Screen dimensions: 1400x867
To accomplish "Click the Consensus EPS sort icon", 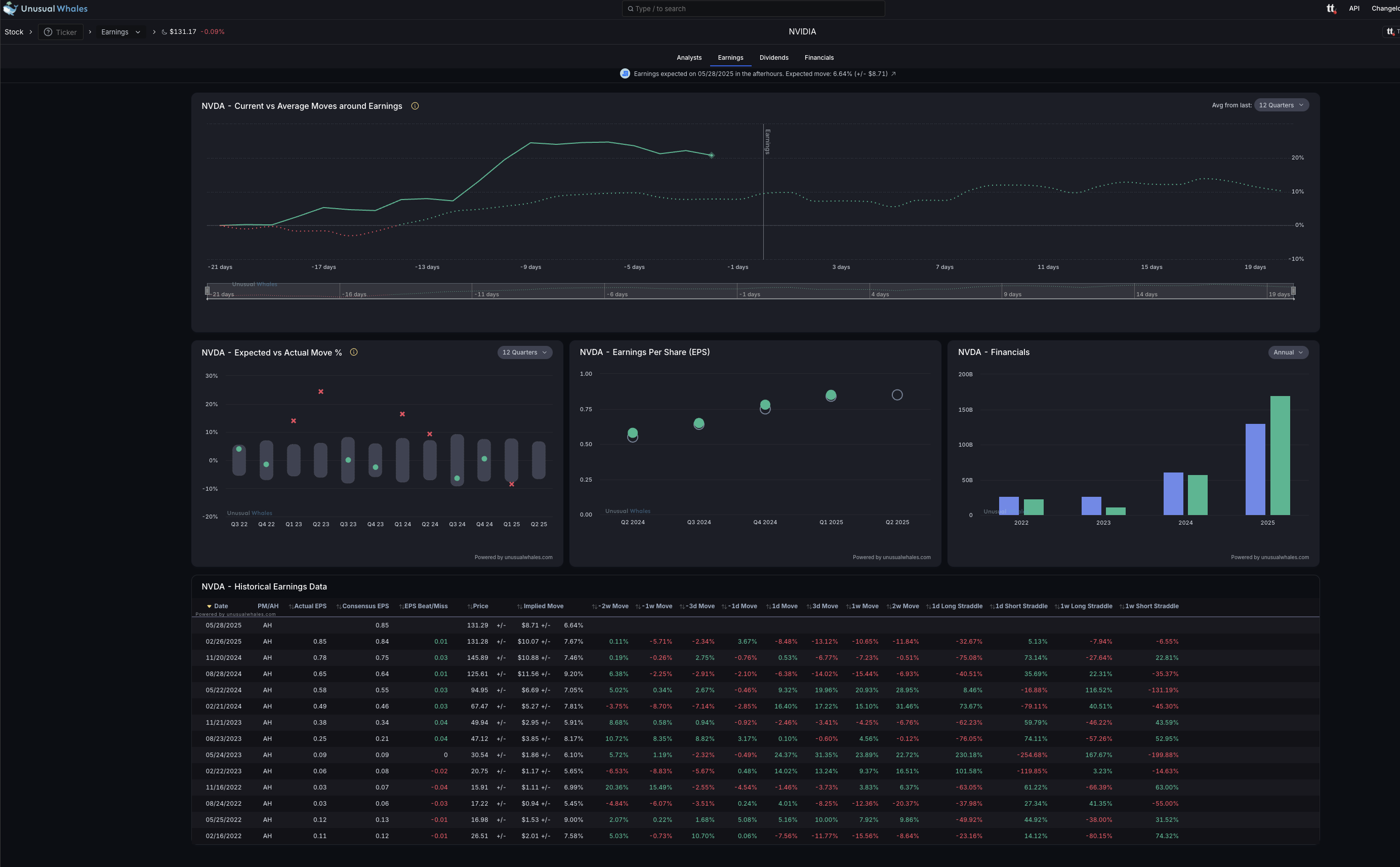I will tap(339, 606).
